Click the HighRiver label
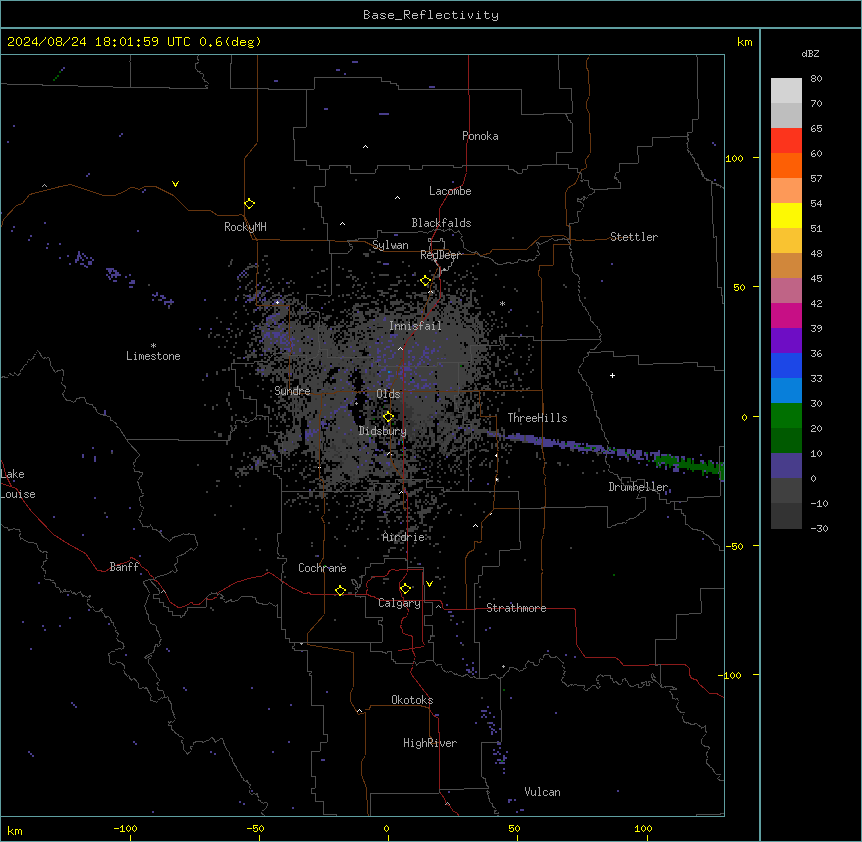The height and width of the screenshot is (842, 862). [x=430, y=743]
